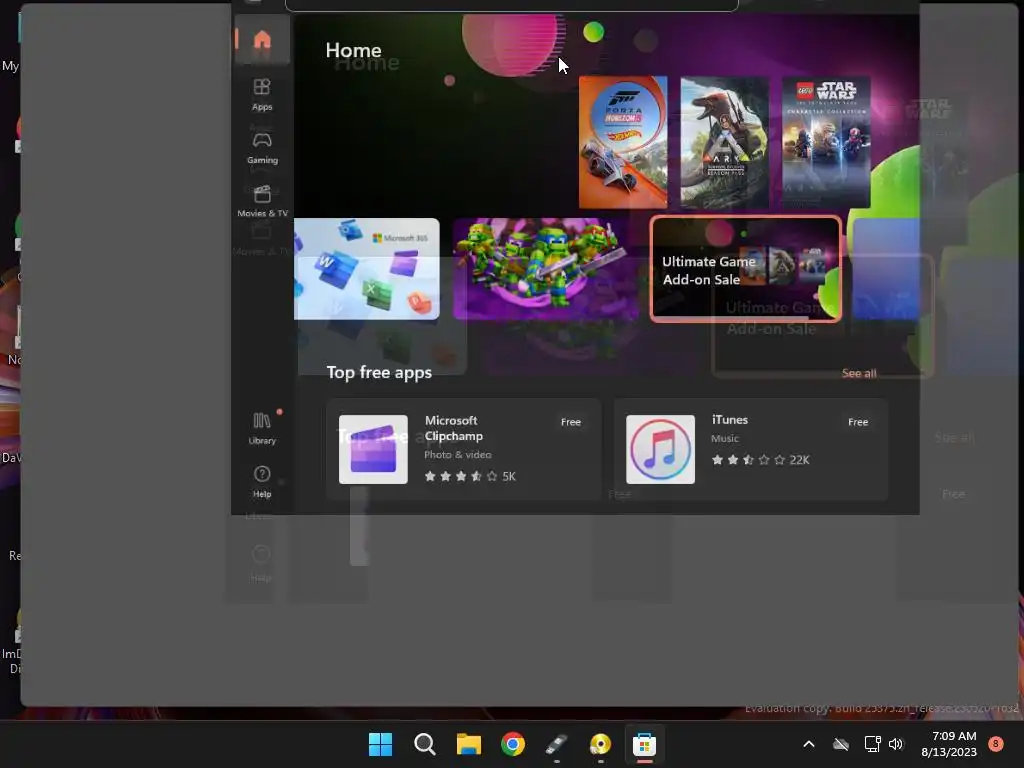Expand the hidden system tray icons chevron

click(x=808, y=744)
